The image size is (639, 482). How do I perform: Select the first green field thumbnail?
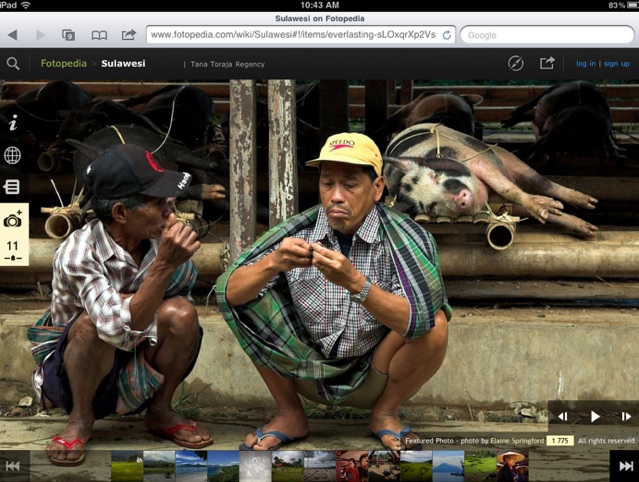127,466
